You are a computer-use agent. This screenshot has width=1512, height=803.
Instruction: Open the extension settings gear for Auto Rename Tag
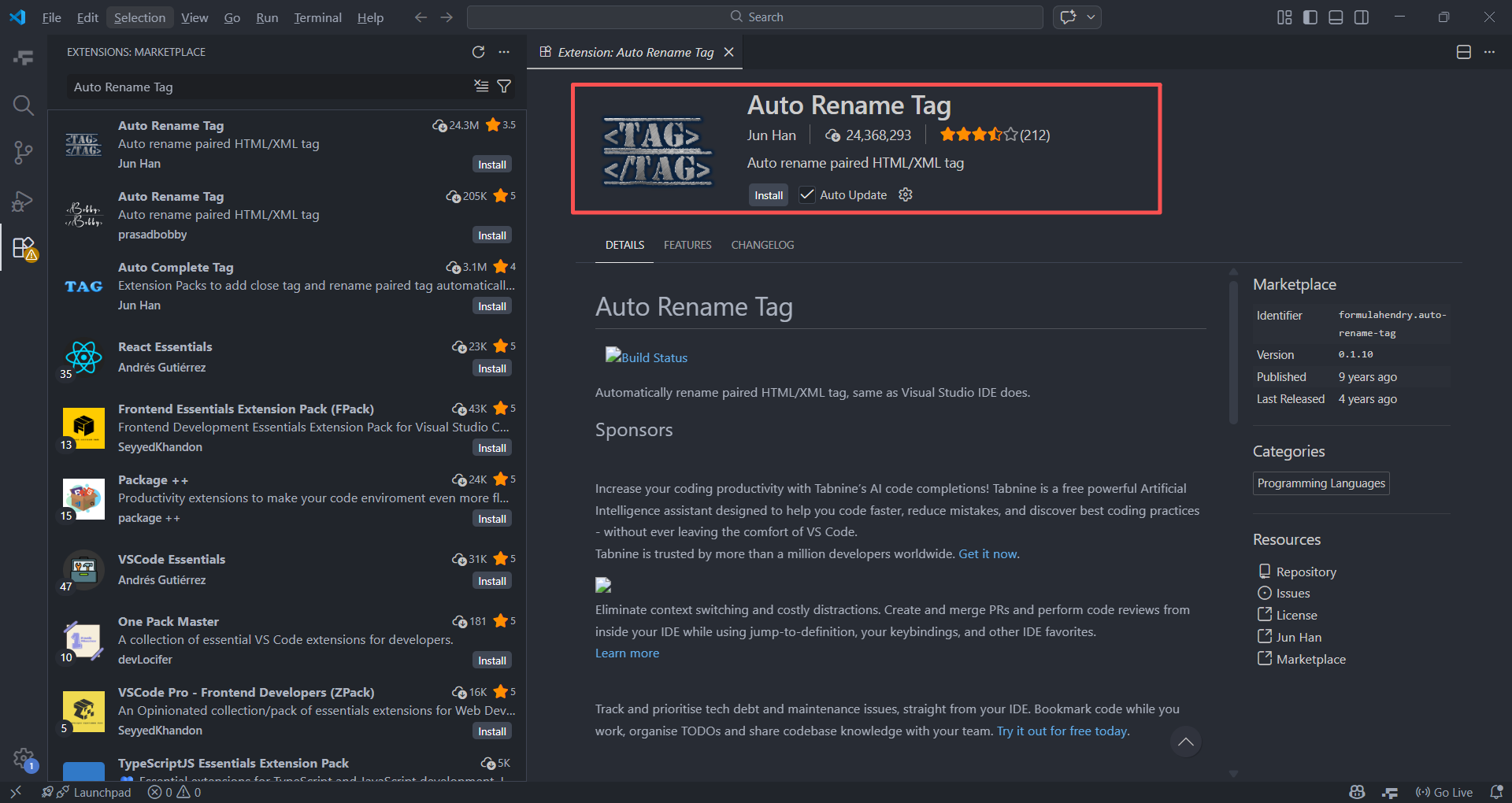click(906, 194)
